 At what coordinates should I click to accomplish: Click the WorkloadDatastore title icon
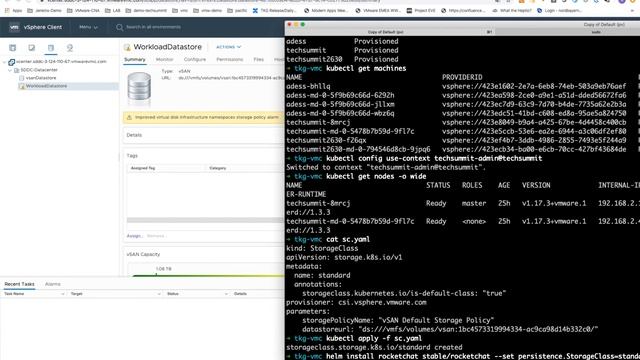coord(127,47)
